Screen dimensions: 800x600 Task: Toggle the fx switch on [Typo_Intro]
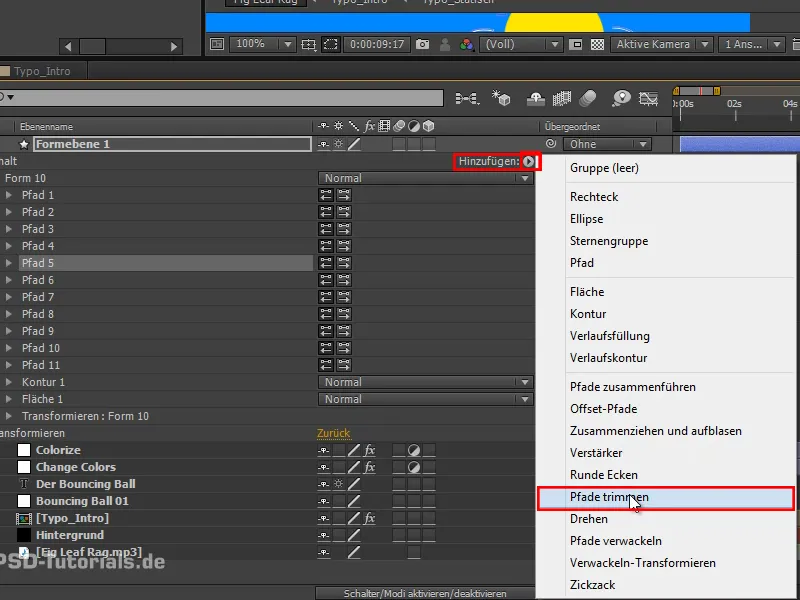(369, 518)
